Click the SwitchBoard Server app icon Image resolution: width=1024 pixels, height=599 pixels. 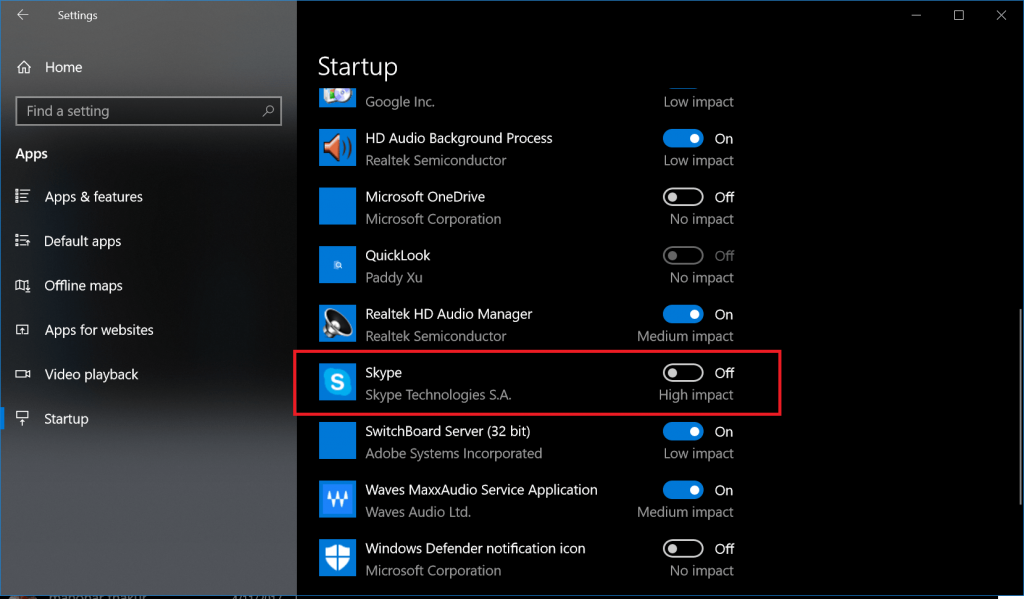(x=337, y=440)
